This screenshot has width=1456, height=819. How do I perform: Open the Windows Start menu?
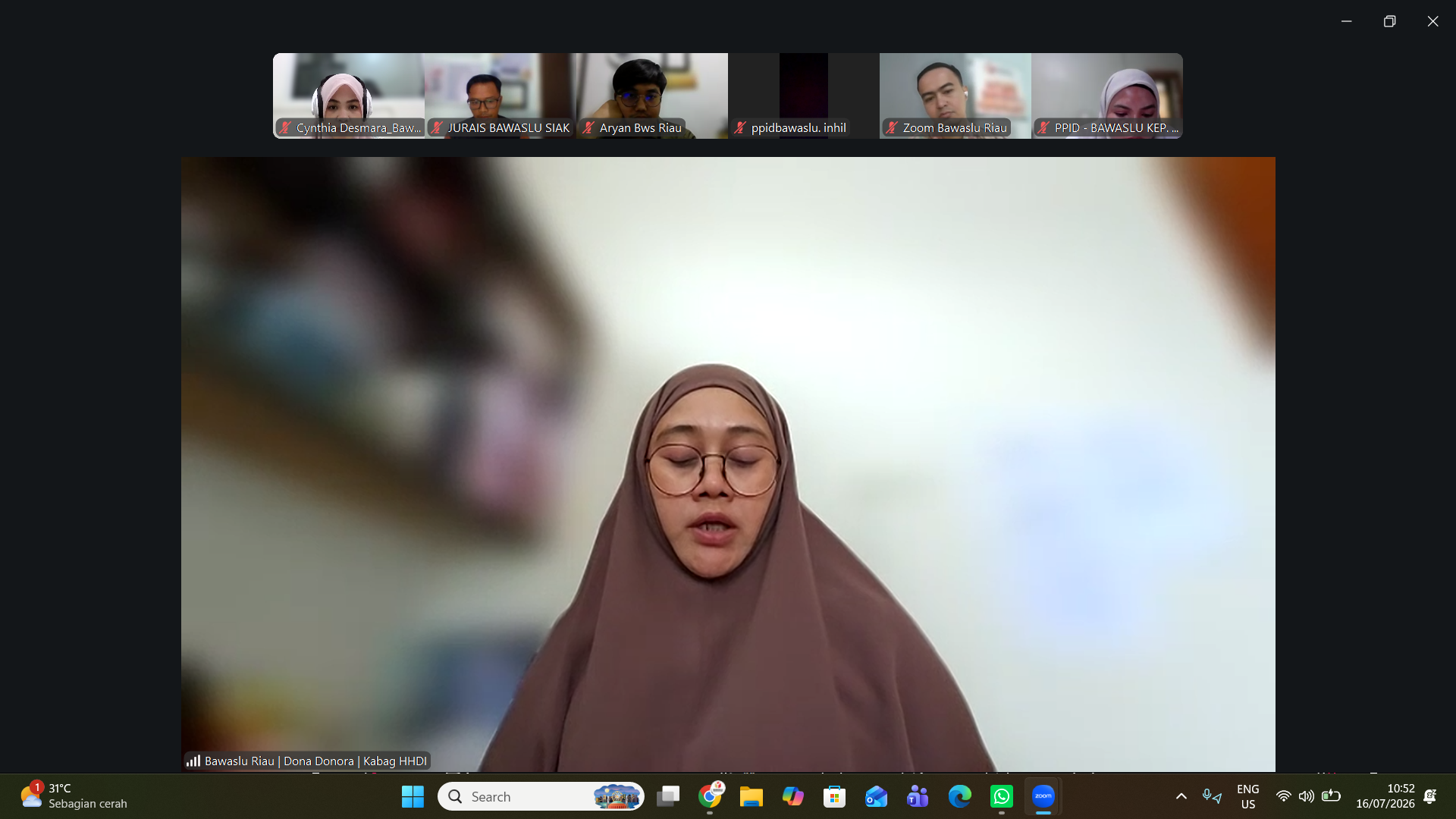tap(413, 796)
